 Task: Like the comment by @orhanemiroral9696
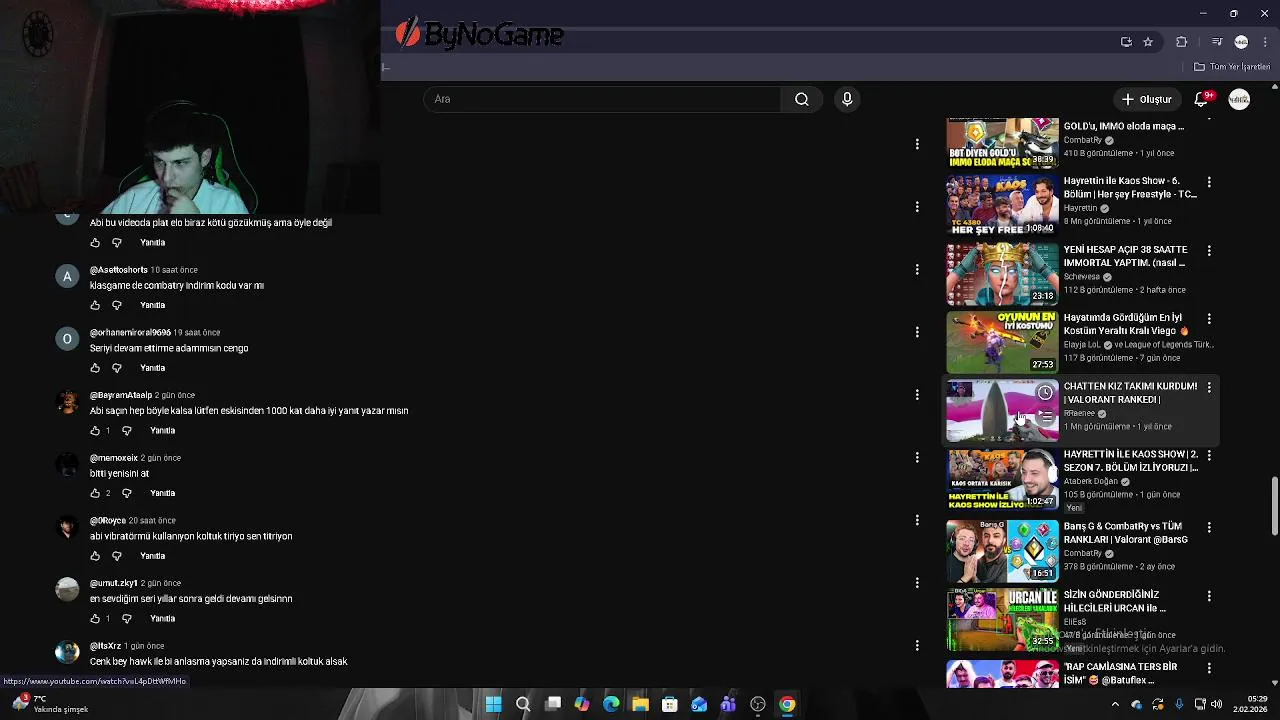(95, 368)
